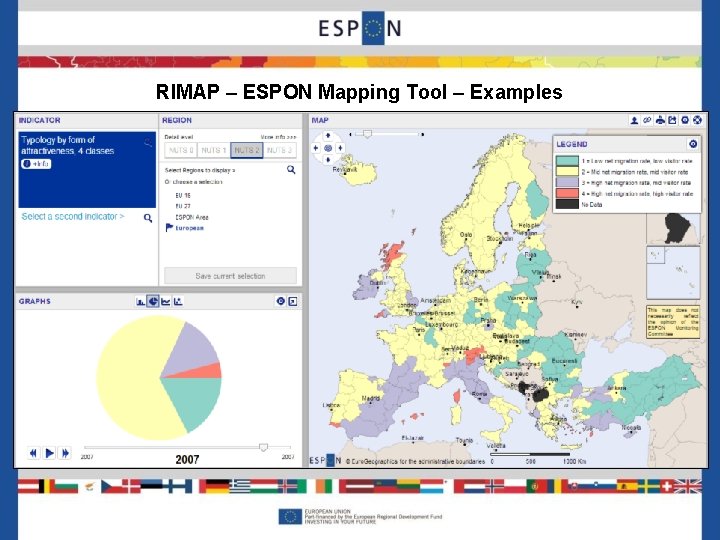
Task: Open the map settings icon in Map toolbar
Action: pyautogui.click(x=685, y=120)
